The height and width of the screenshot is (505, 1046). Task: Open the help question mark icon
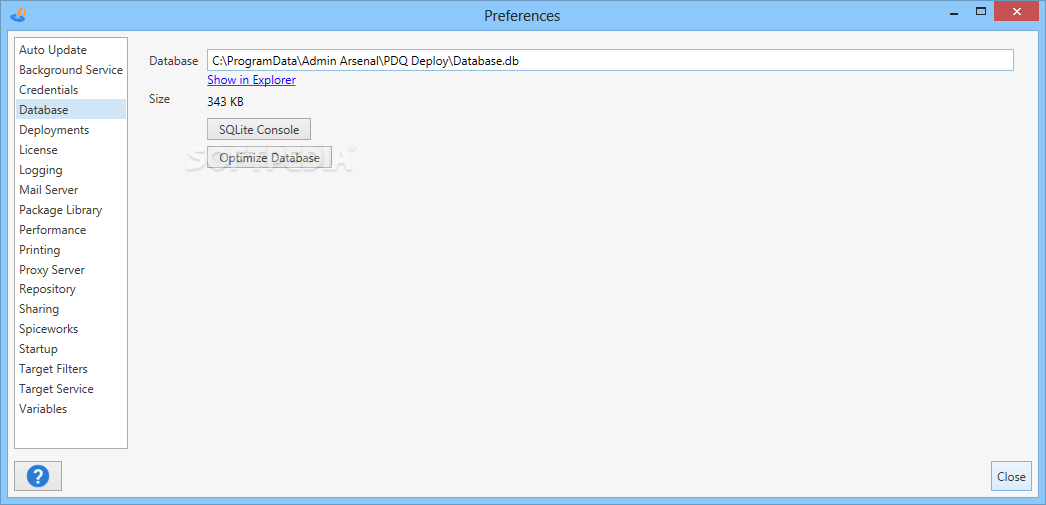(x=38, y=476)
